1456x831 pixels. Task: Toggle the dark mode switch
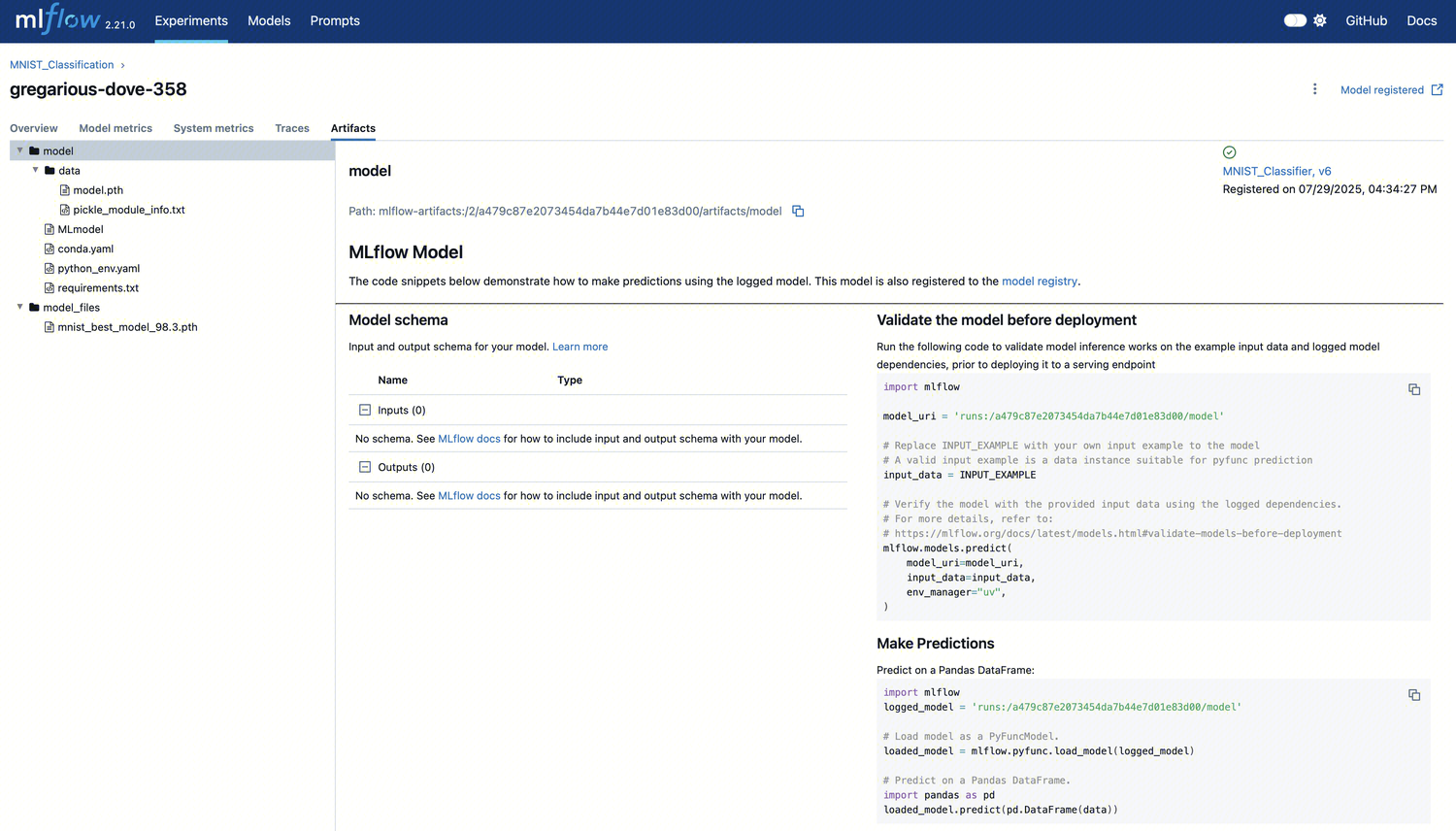point(1295,20)
